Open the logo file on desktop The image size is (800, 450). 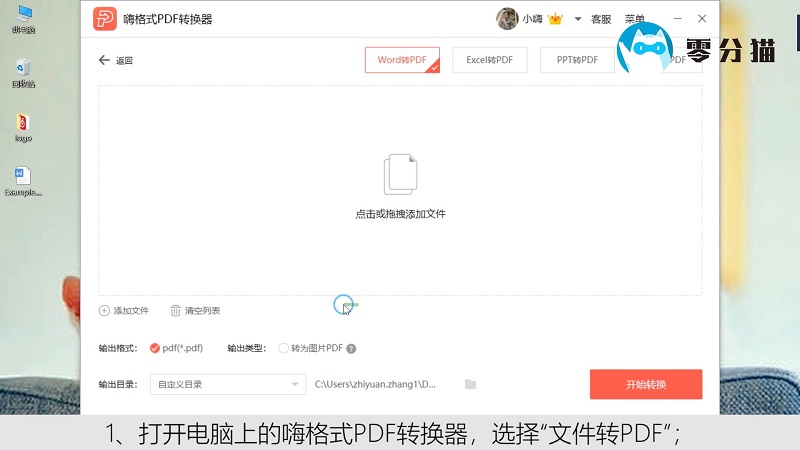point(23,128)
